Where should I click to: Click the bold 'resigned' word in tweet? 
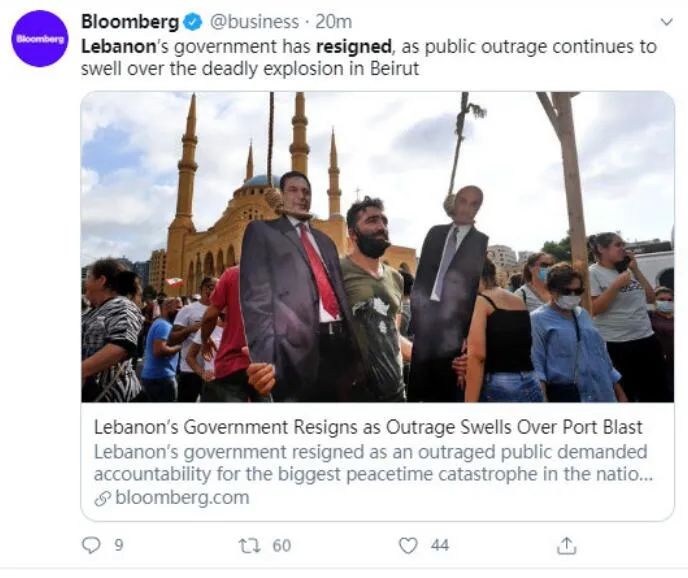click(354, 47)
